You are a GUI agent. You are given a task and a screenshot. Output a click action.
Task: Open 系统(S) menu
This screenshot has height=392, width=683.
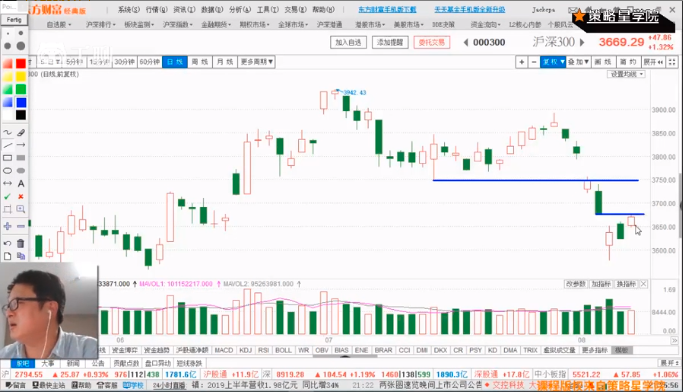[x=129, y=10]
